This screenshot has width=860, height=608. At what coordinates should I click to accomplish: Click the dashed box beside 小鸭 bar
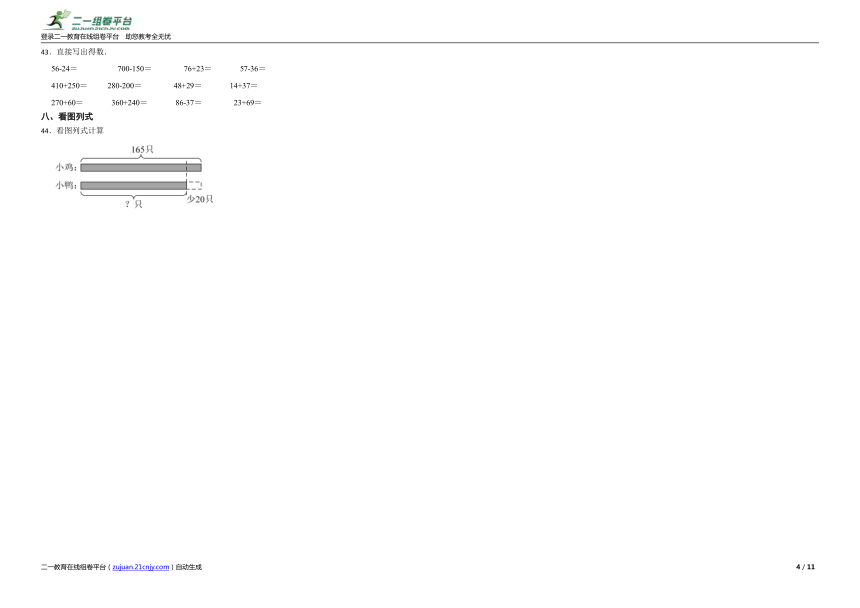click(x=195, y=185)
